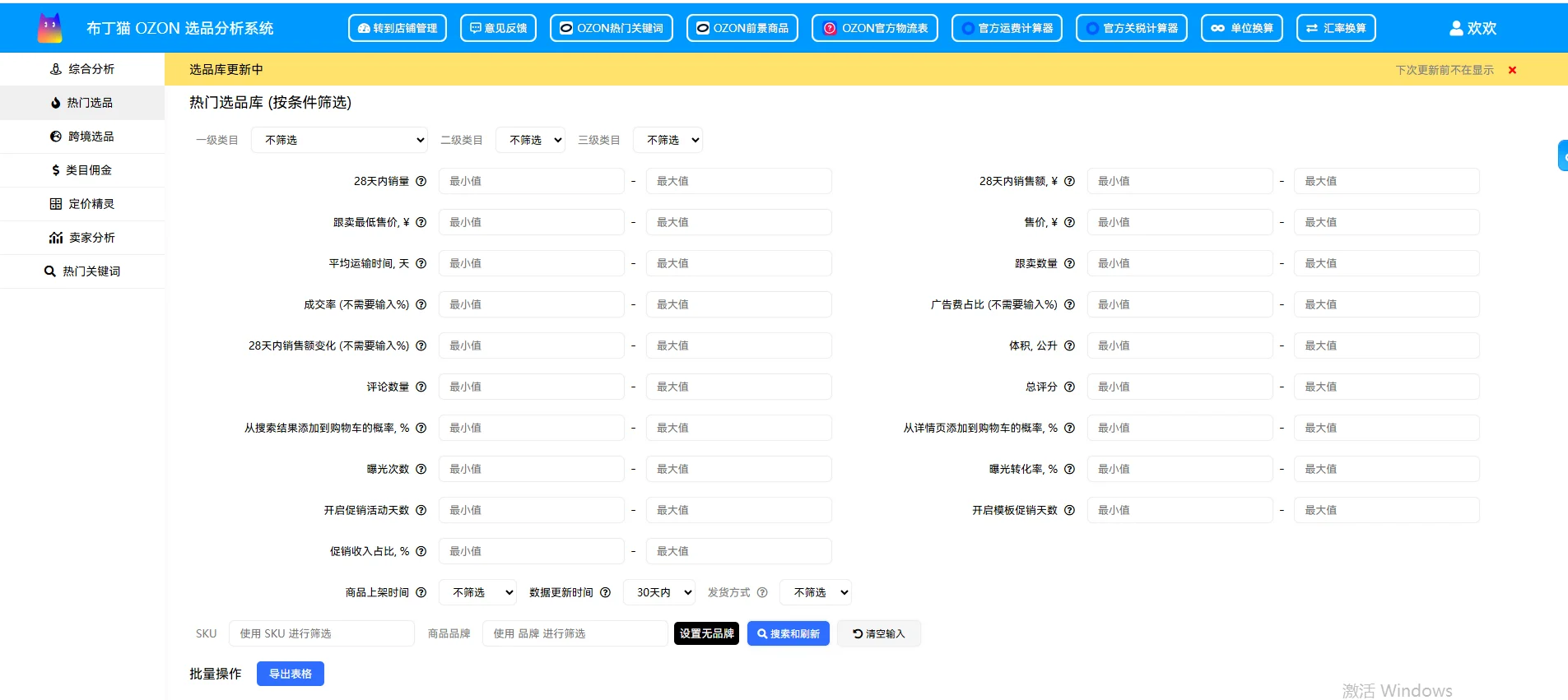
Task: Focus the SKU filter input field
Action: tap(322, 633)
